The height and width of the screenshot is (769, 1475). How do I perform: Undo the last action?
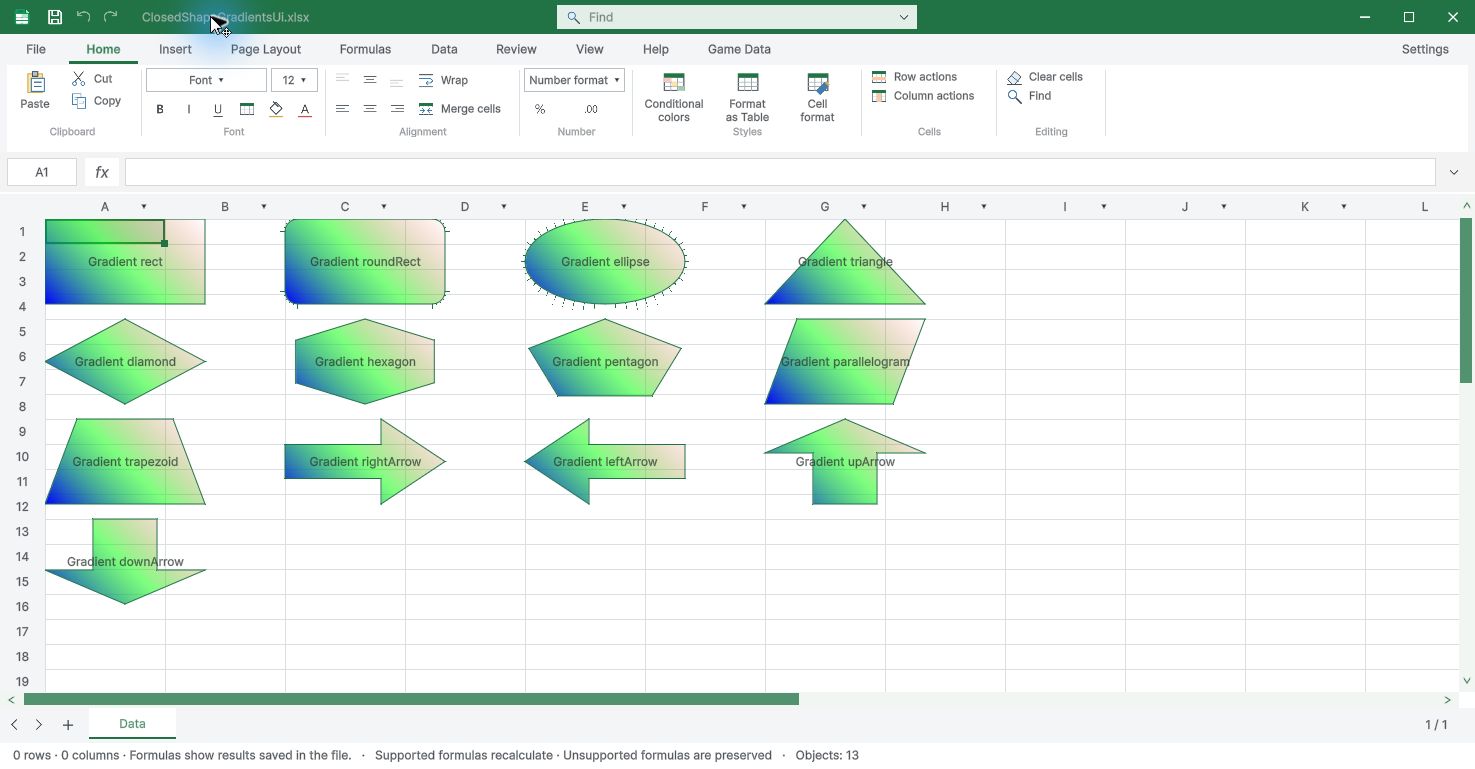point(83,17)
